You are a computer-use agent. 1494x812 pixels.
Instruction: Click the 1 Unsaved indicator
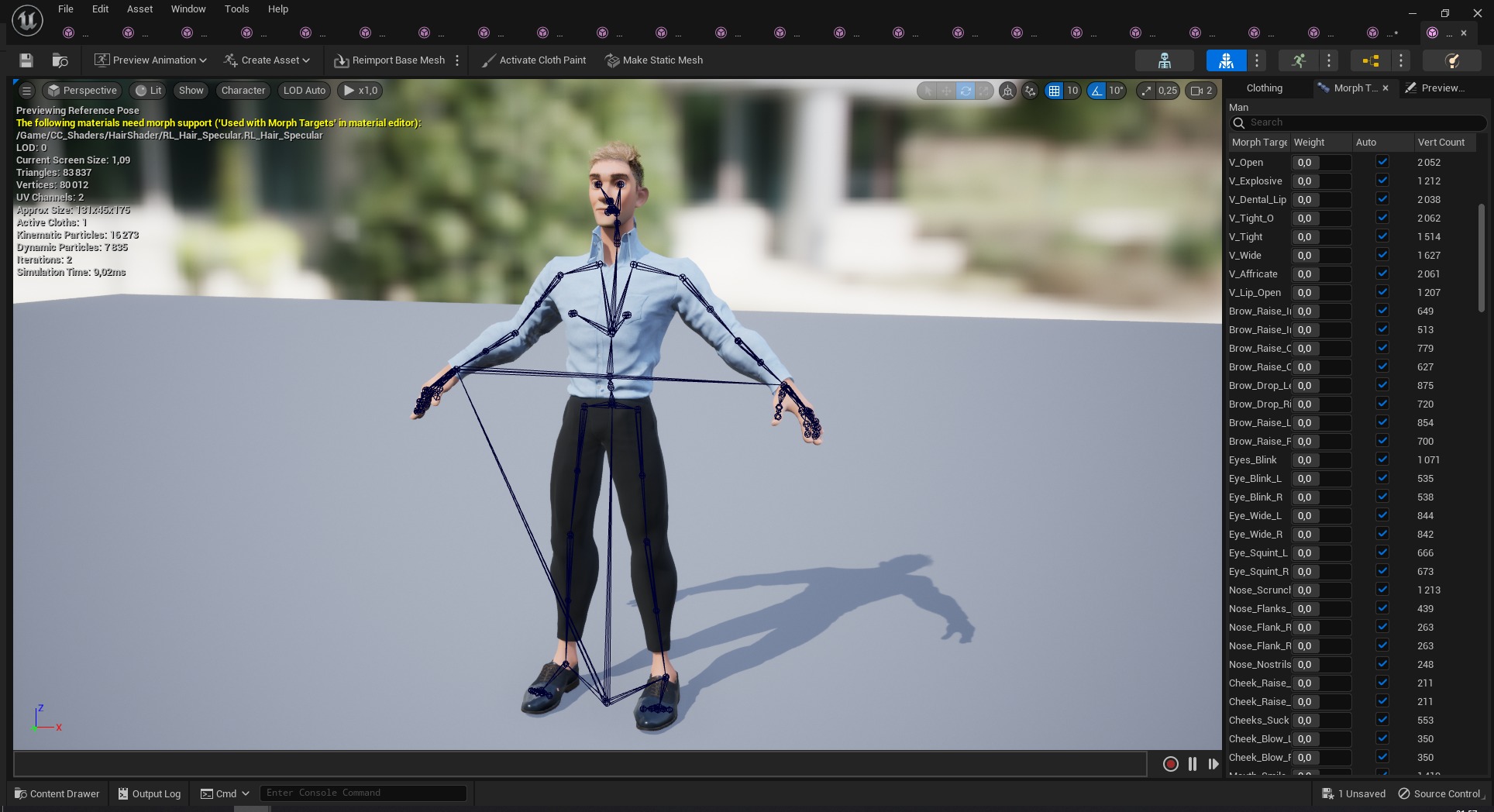pyautogui.click(x=1354, y=793)
